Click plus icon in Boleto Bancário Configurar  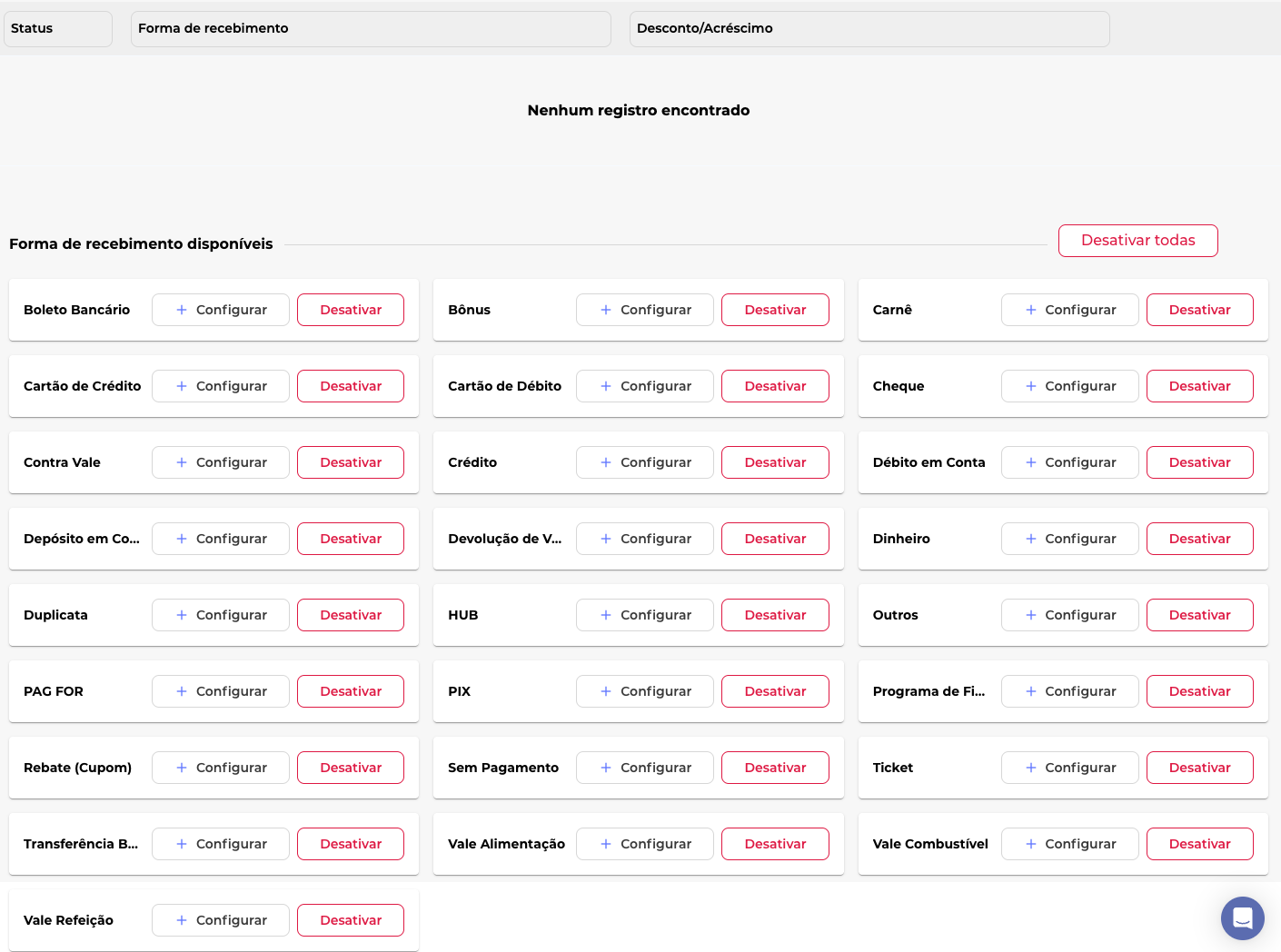click(182, 310)
